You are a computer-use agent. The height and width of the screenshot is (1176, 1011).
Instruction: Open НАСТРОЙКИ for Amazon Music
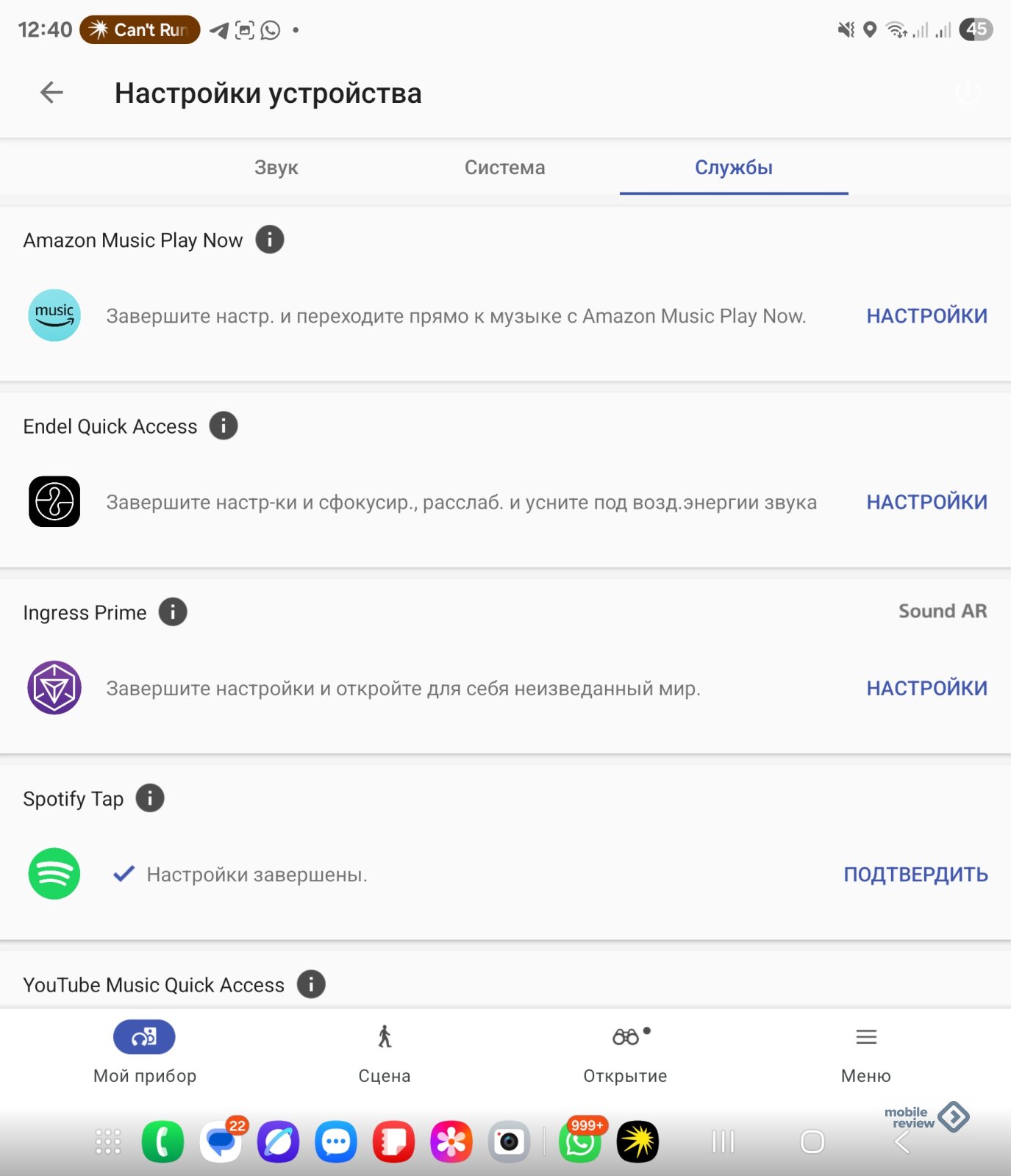(x=926, y=316)
